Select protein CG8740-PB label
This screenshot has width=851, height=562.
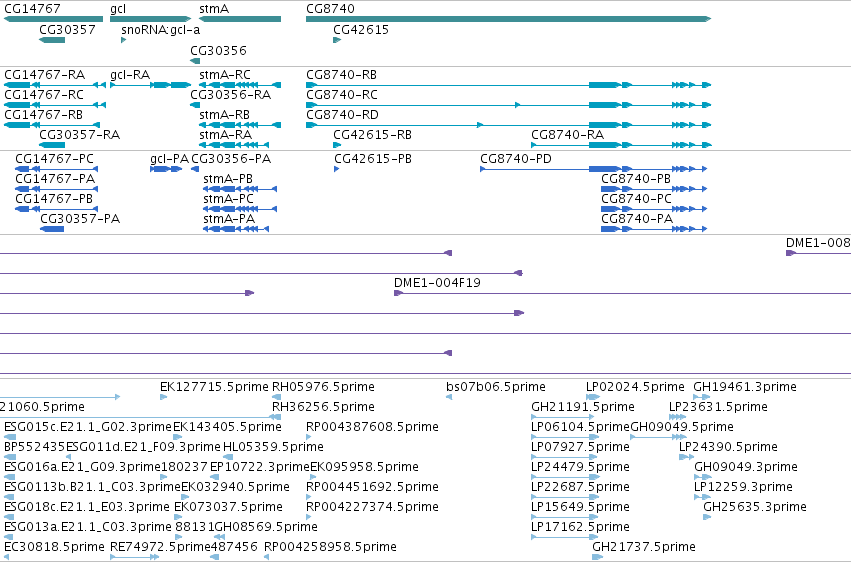click(x=636, y=178)
